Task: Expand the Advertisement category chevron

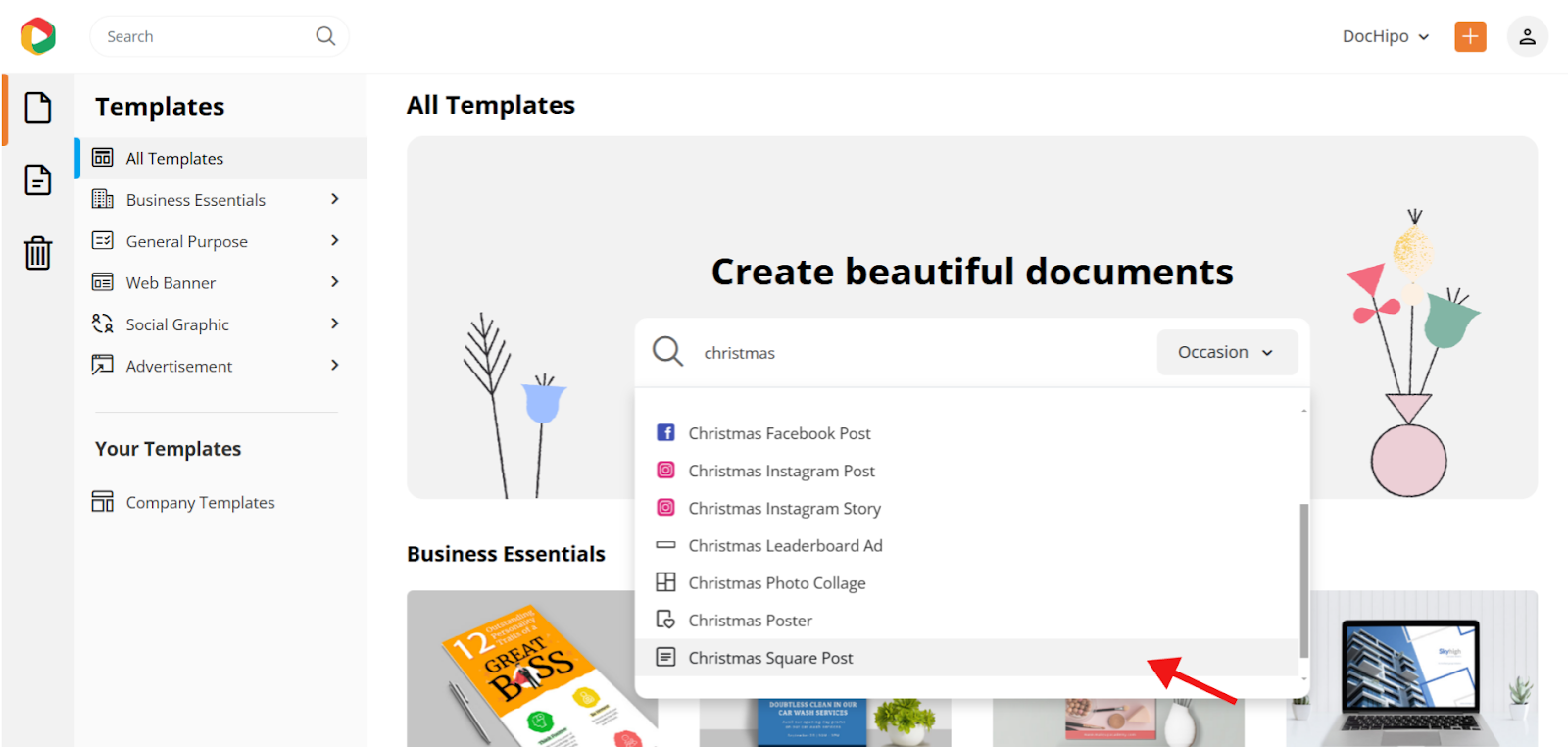Action: point(335,365)
